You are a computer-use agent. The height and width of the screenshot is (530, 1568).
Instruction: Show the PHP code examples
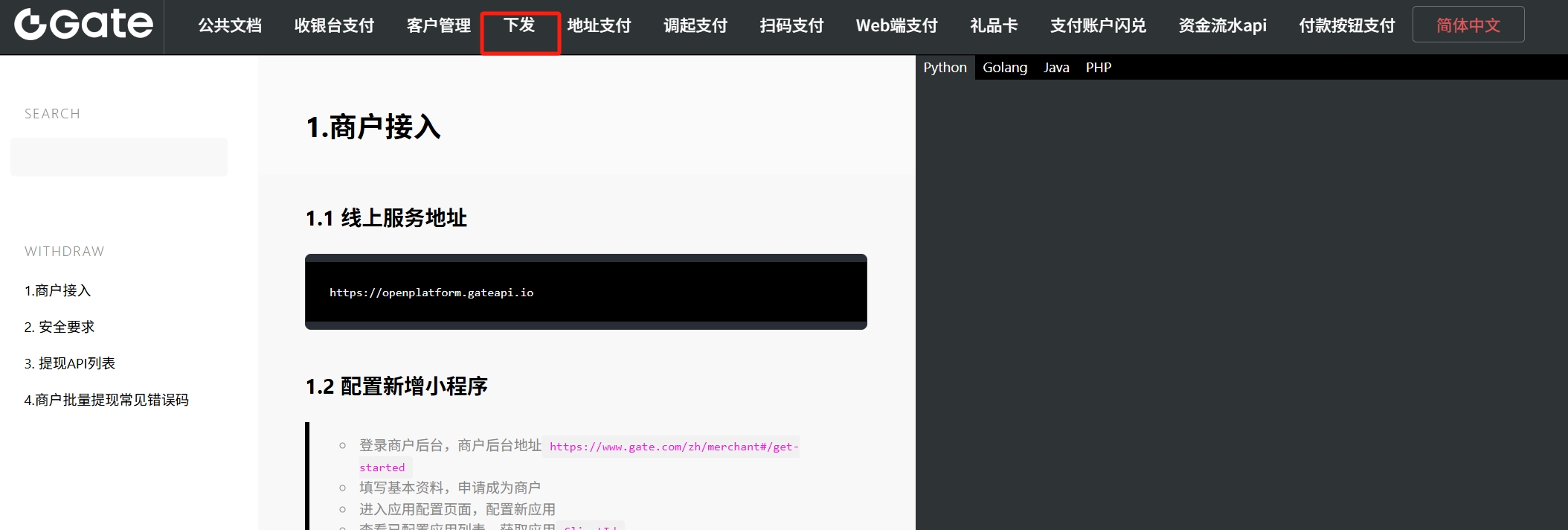click(1098, 68)
